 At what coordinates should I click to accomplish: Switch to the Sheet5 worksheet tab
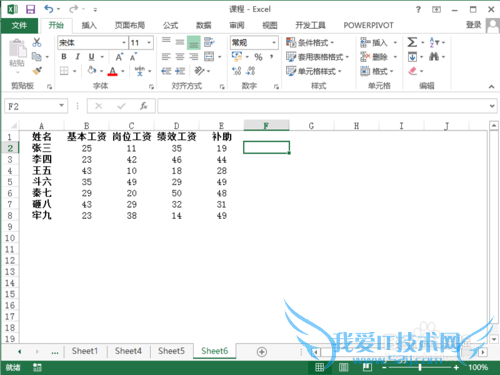tap(171, 351)
